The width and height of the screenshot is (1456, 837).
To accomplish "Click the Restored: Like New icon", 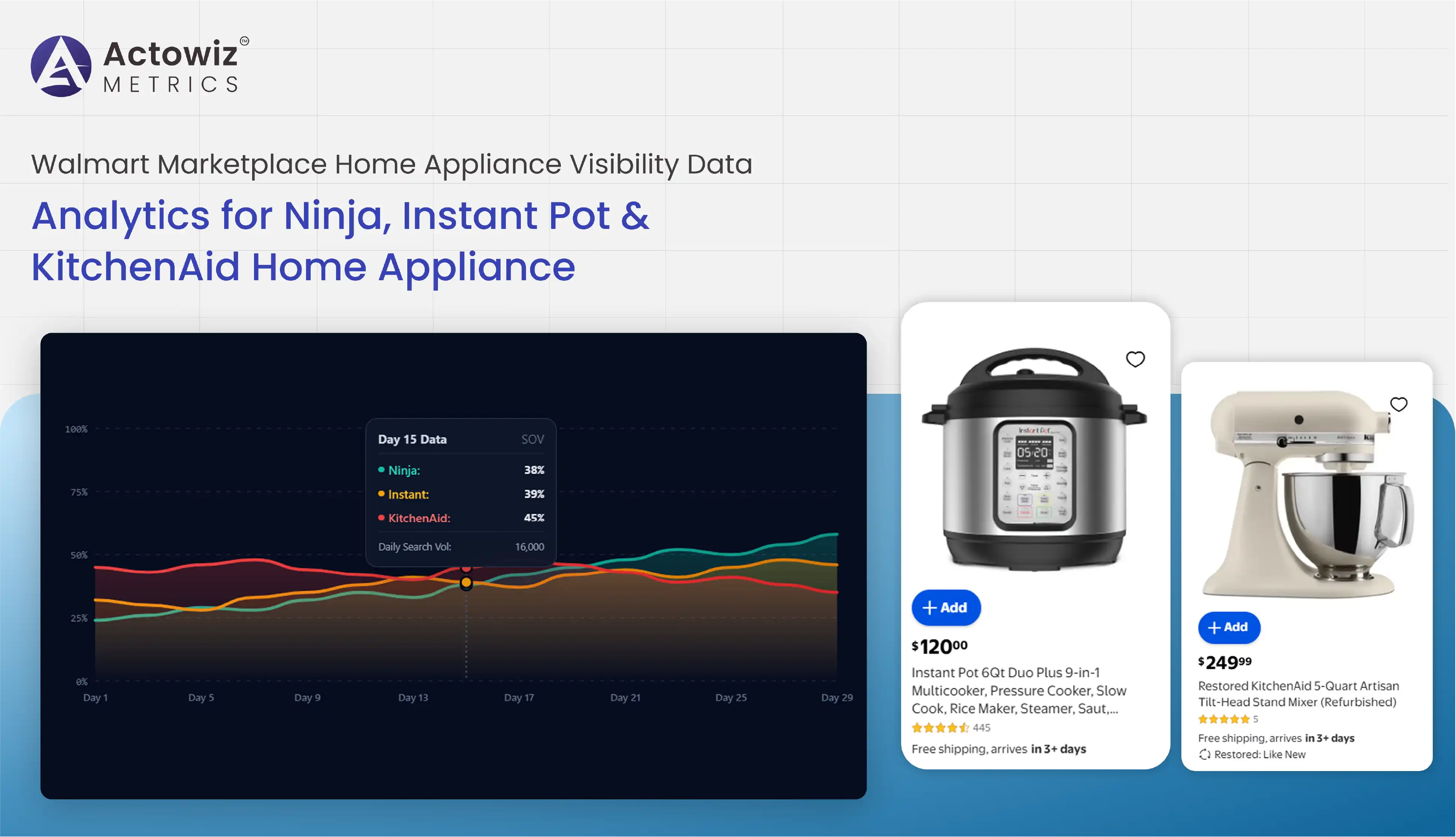I will pos(1205,755).
